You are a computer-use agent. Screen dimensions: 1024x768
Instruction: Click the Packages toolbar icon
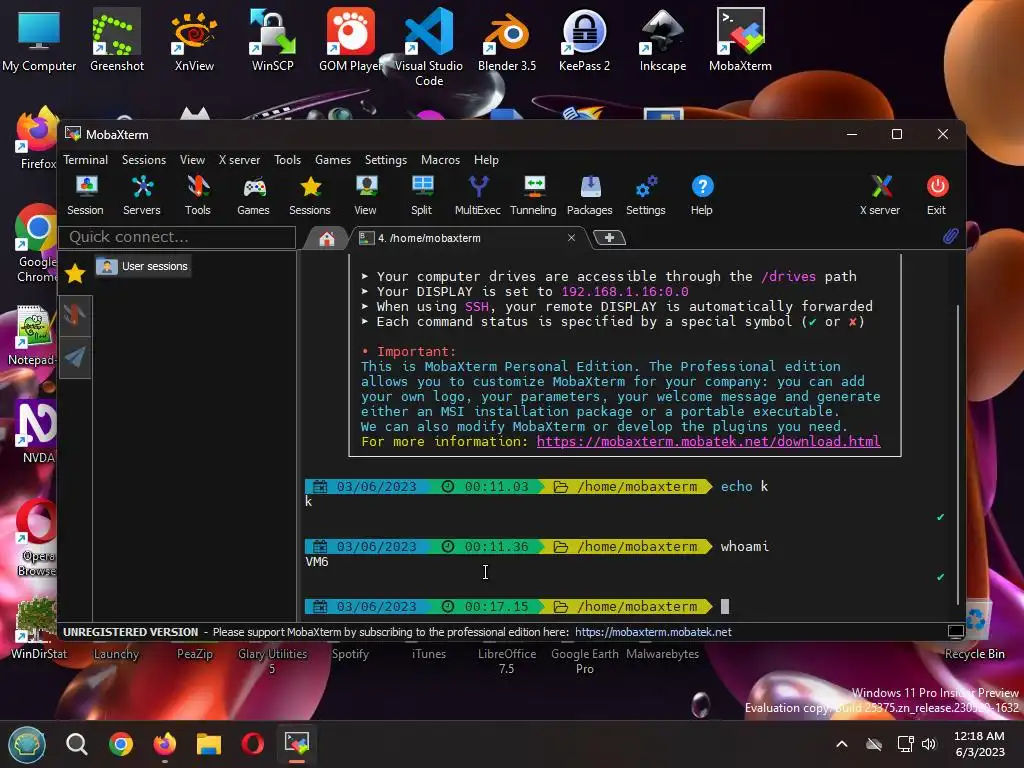pos(590,195)
